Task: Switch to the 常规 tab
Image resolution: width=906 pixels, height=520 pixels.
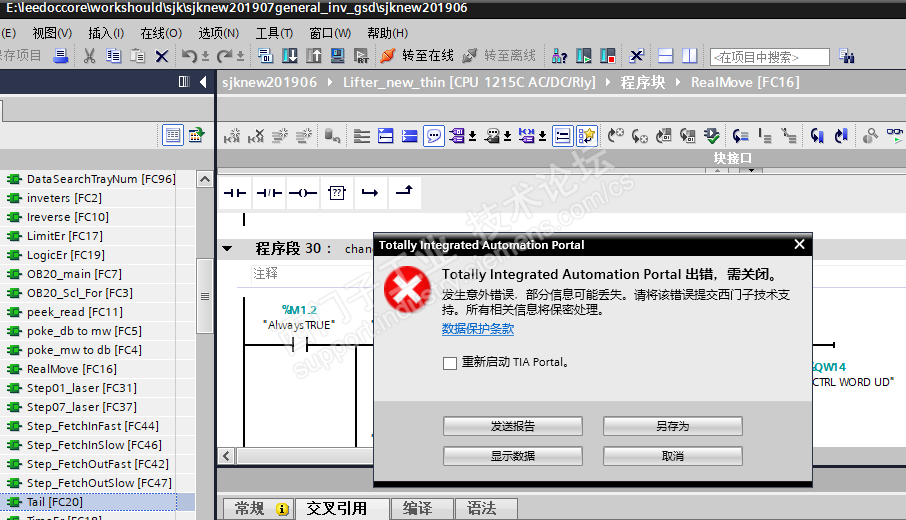Action: pos(258,508)
